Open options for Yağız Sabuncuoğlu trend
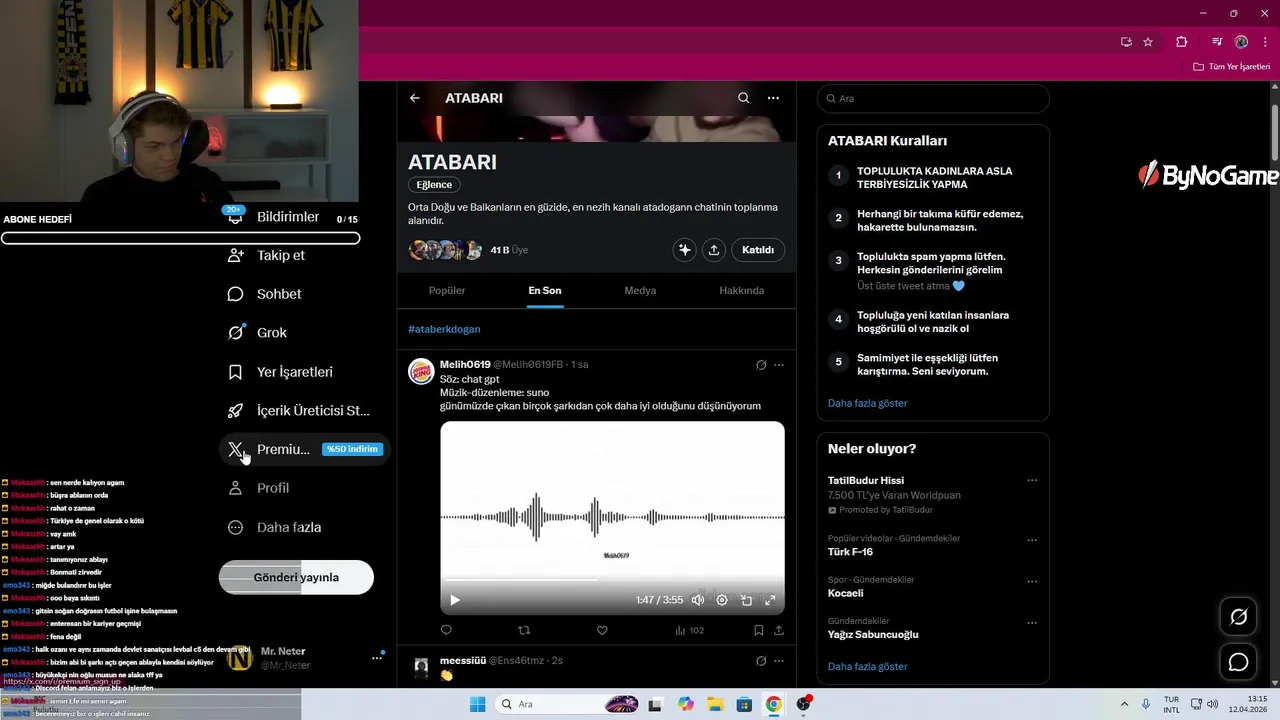The height and width of the screenshot is (720, 1280). [1032, 622]
